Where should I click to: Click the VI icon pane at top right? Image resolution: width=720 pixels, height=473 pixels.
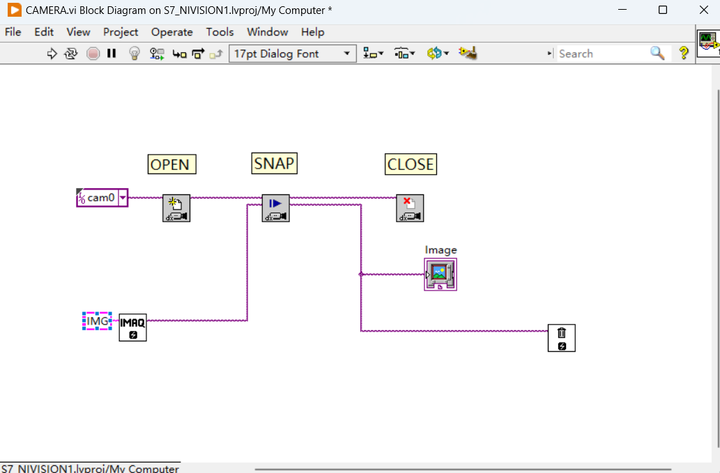708,43
